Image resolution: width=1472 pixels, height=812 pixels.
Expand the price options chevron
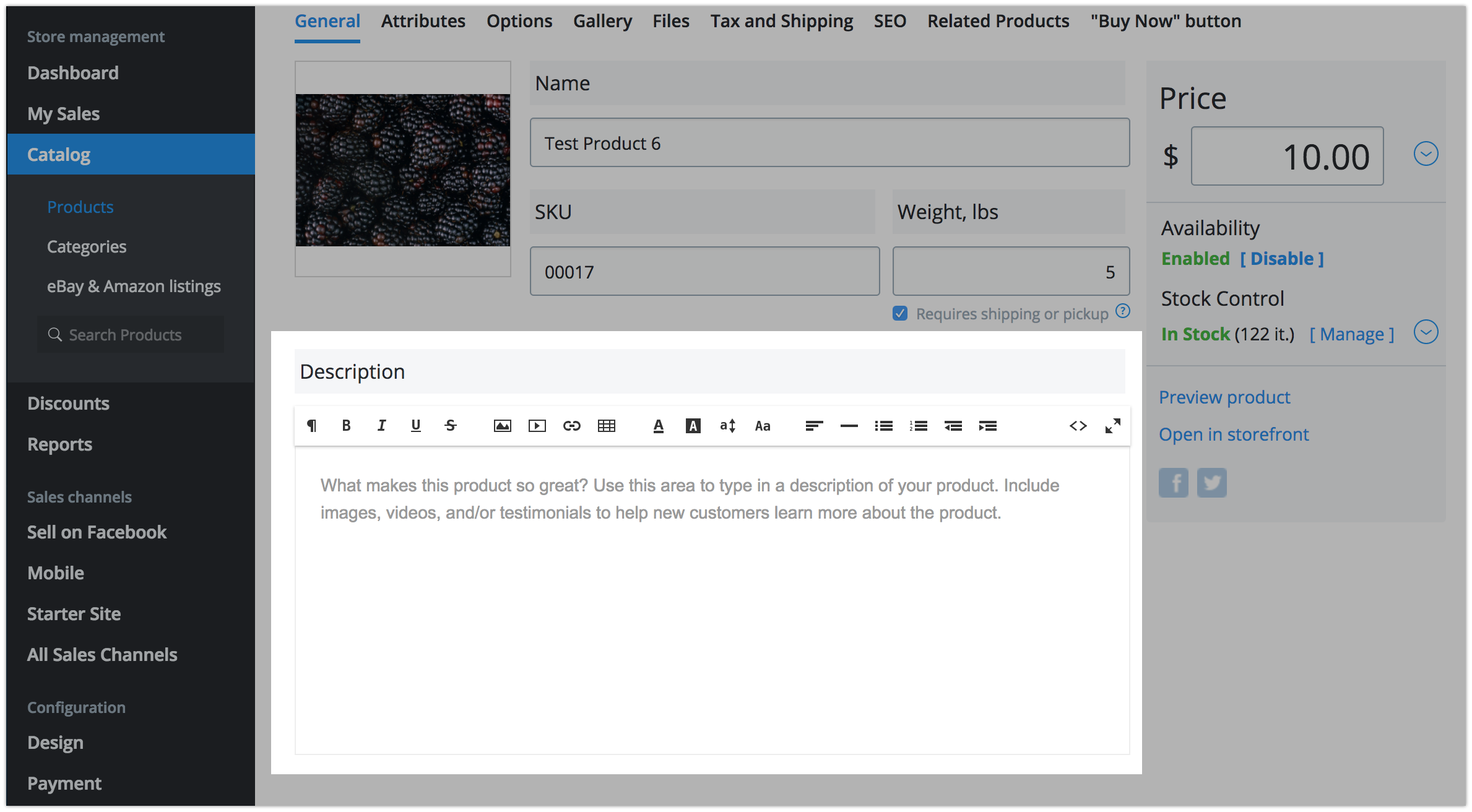(x=1426, y=154)
